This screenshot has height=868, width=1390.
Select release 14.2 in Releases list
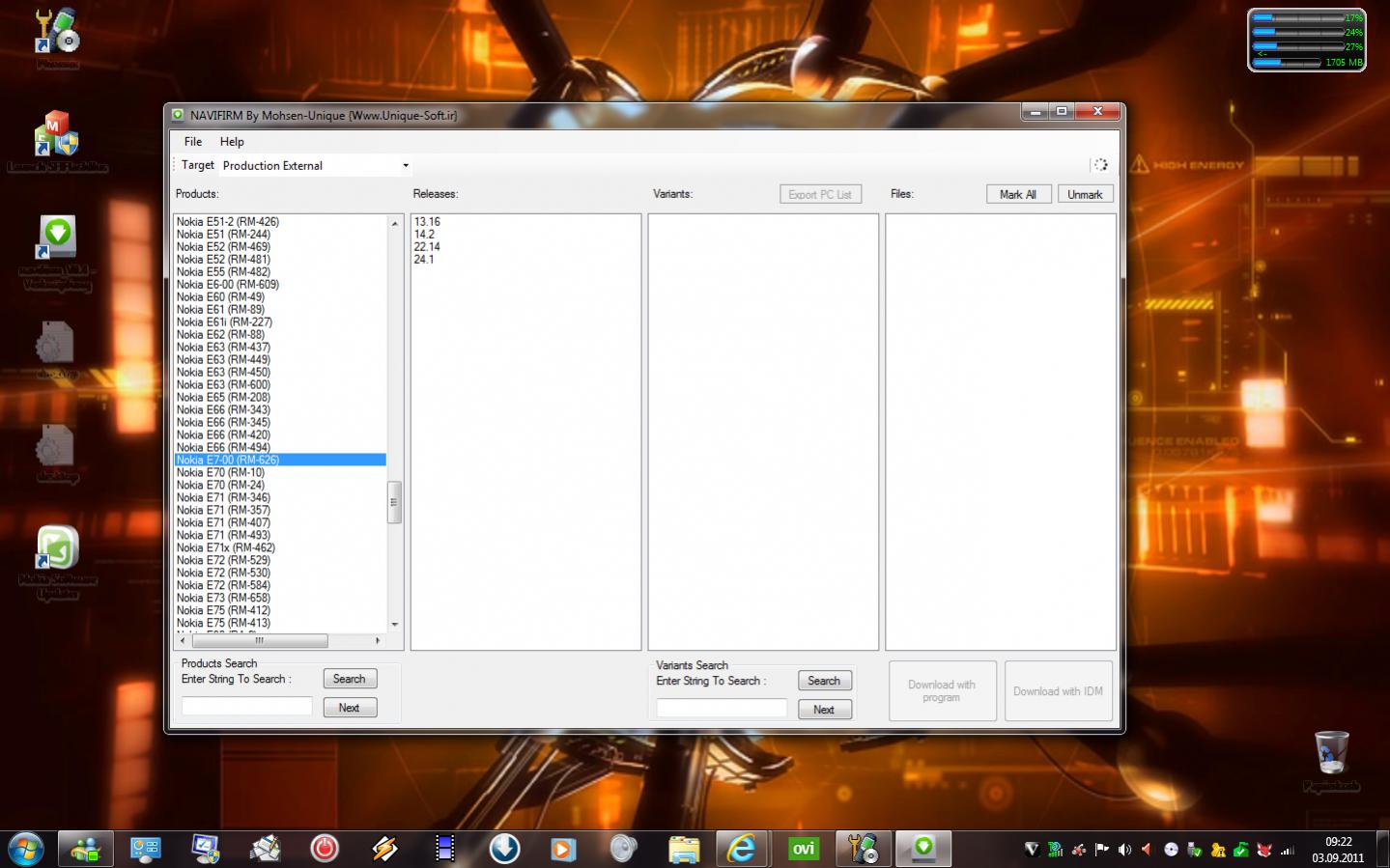pyautogui.click(x=424, y=235)
